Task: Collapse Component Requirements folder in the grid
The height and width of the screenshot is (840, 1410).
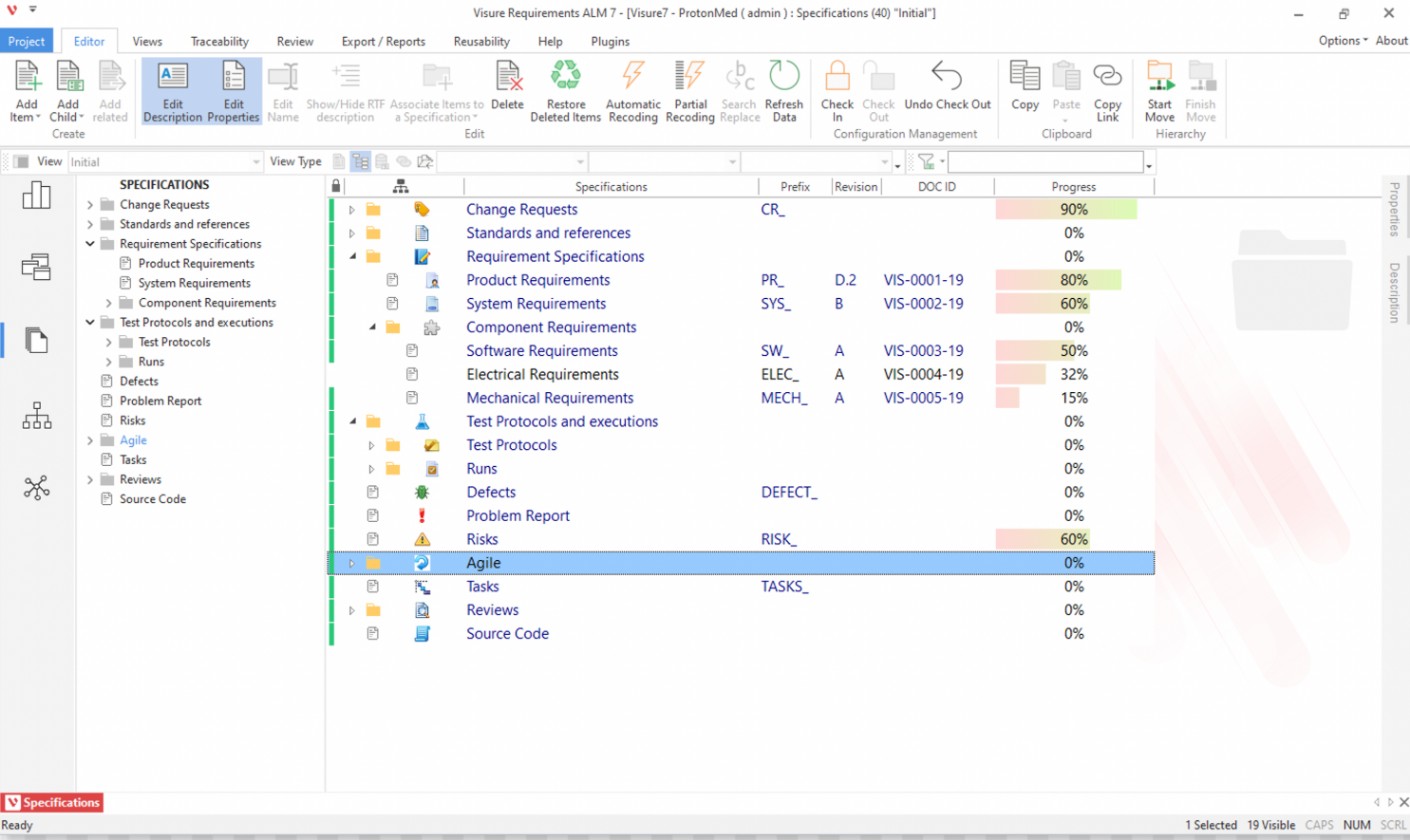Action: (372, 327)
